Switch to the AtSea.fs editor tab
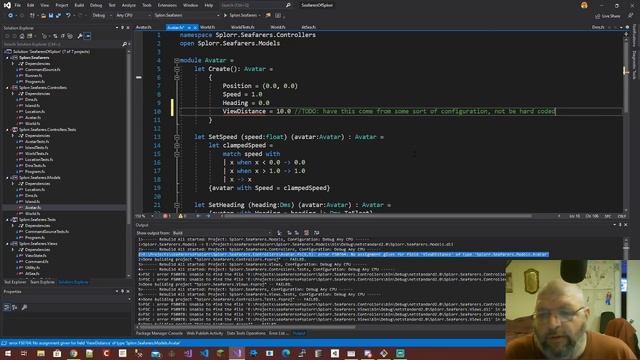The width and height of the screenshot is (640, 360). click(x=308, y=27)
